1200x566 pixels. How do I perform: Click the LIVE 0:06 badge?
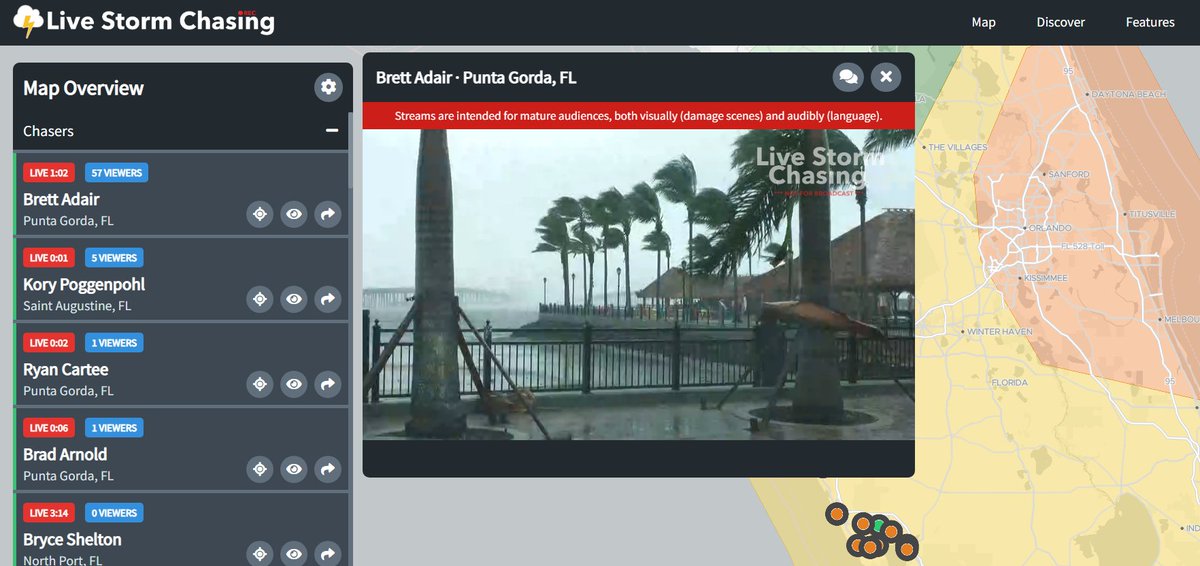(x=50, y=428)
